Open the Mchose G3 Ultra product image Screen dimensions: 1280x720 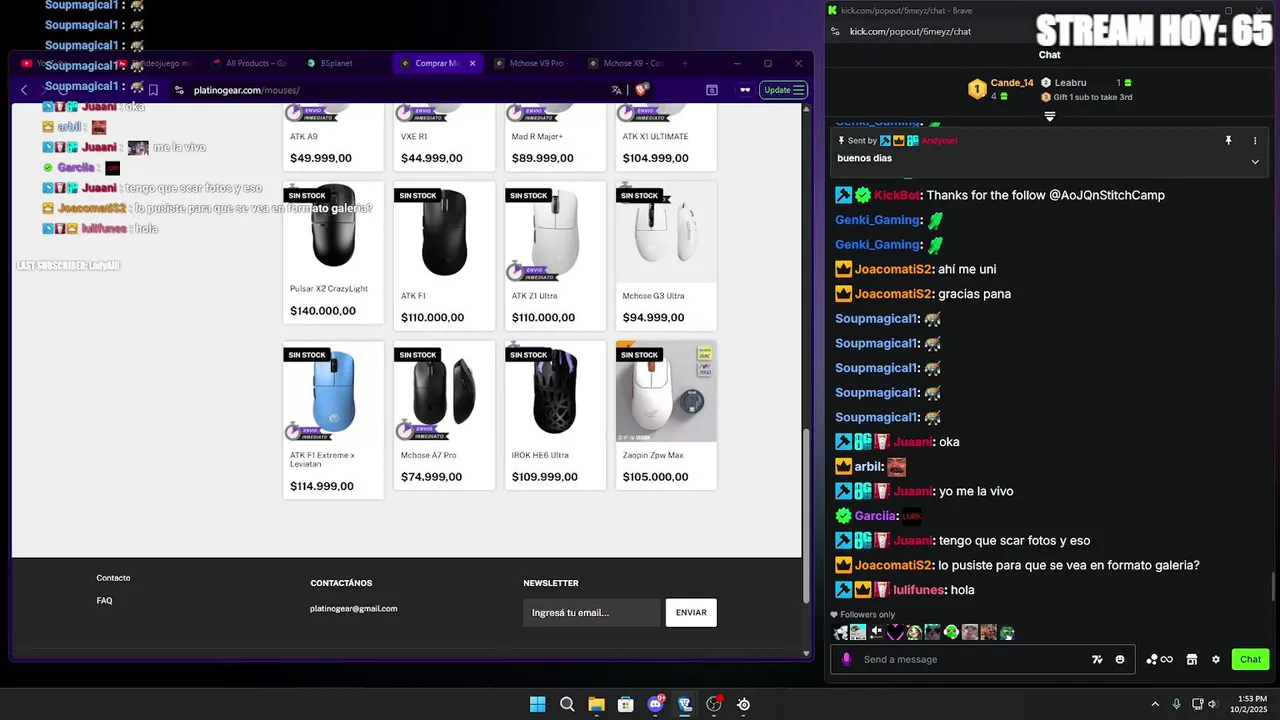click(666, 232)
